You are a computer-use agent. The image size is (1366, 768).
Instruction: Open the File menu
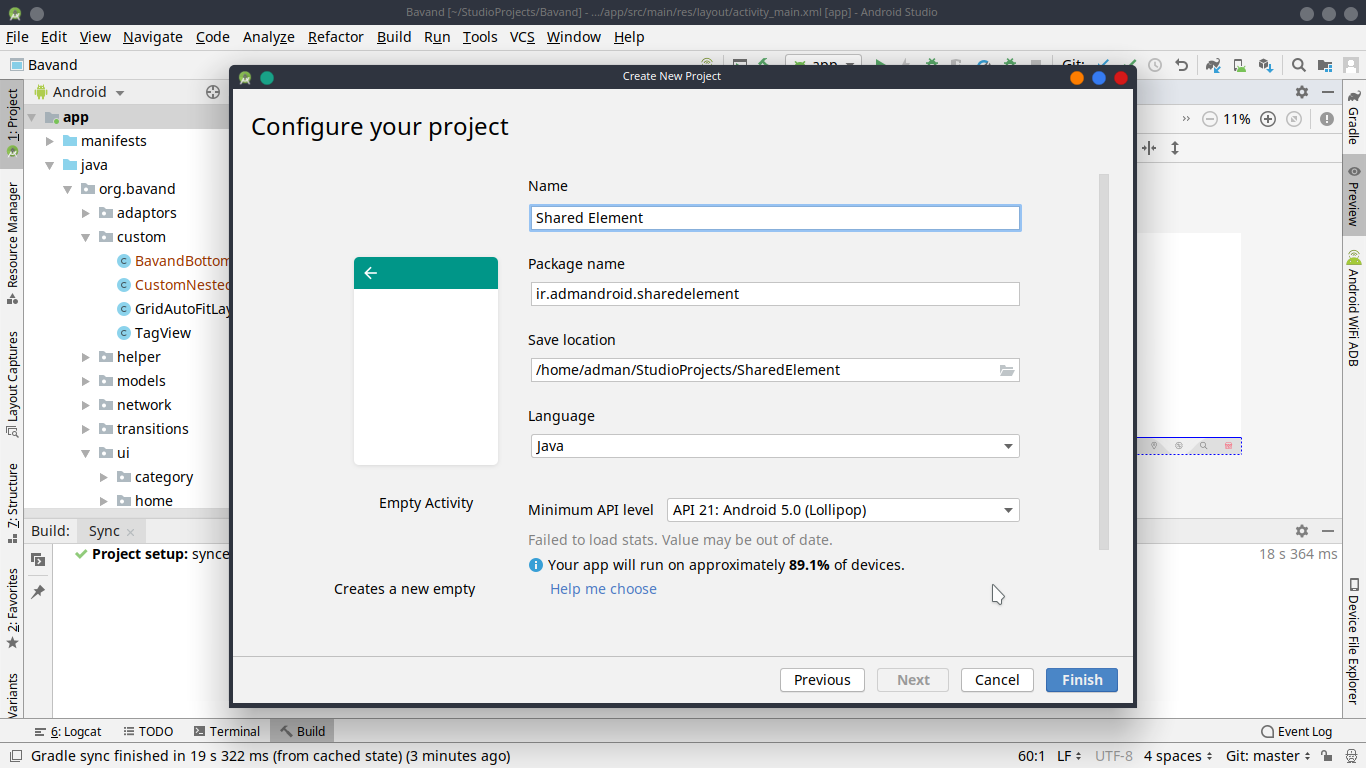(17, 37)
